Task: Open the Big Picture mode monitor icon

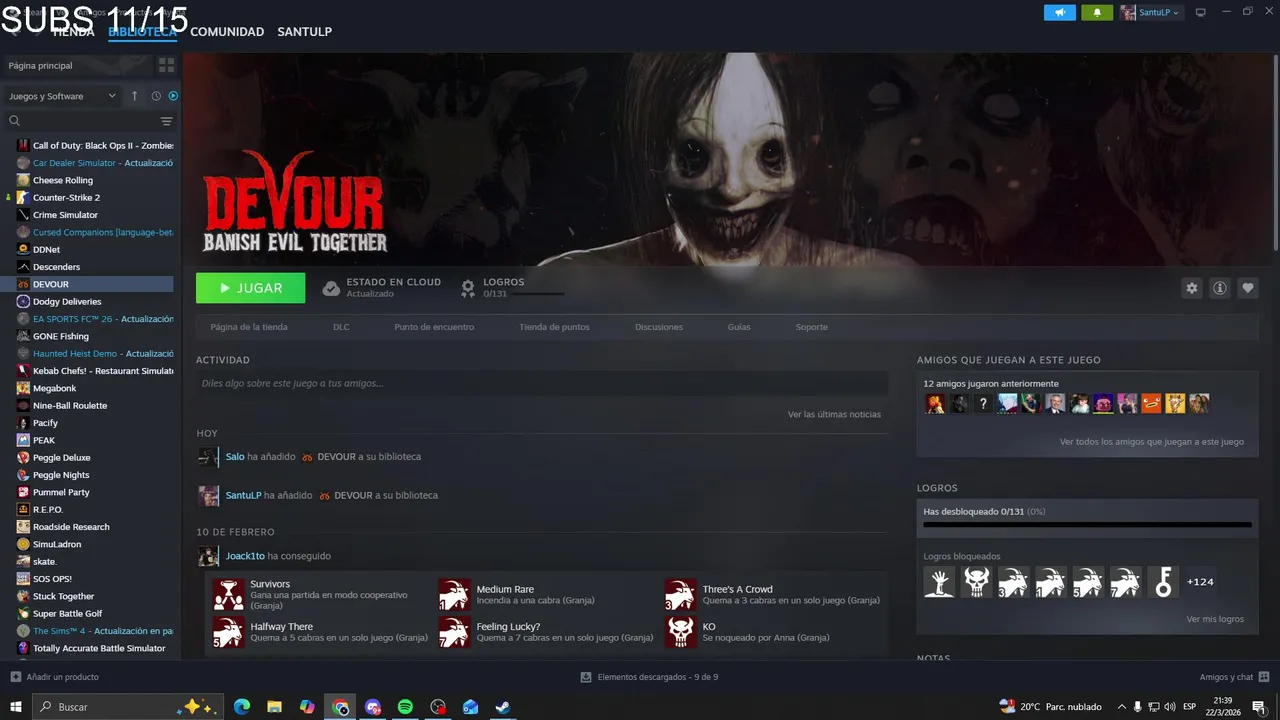Action: 1201,12
